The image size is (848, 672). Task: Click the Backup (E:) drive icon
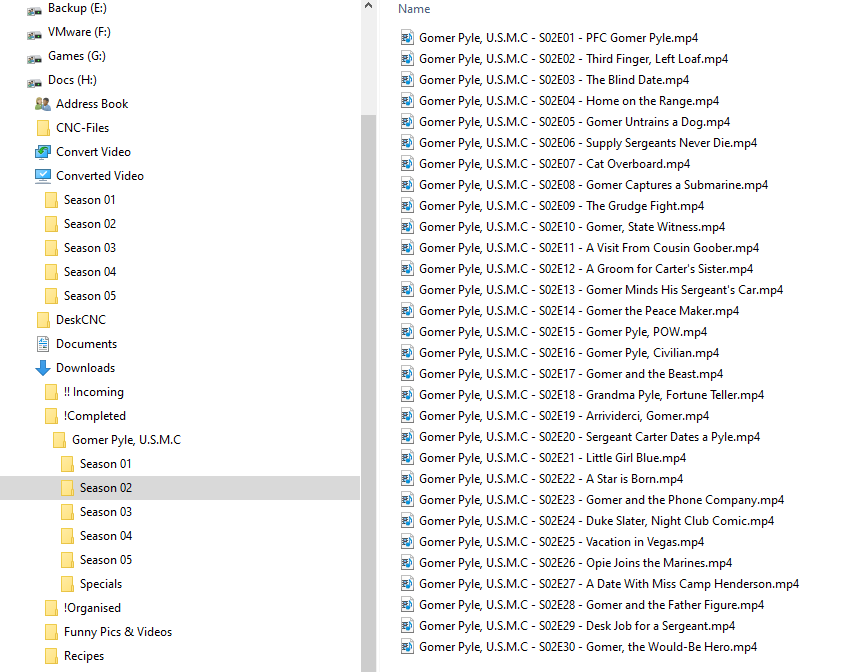click(33, 8)
